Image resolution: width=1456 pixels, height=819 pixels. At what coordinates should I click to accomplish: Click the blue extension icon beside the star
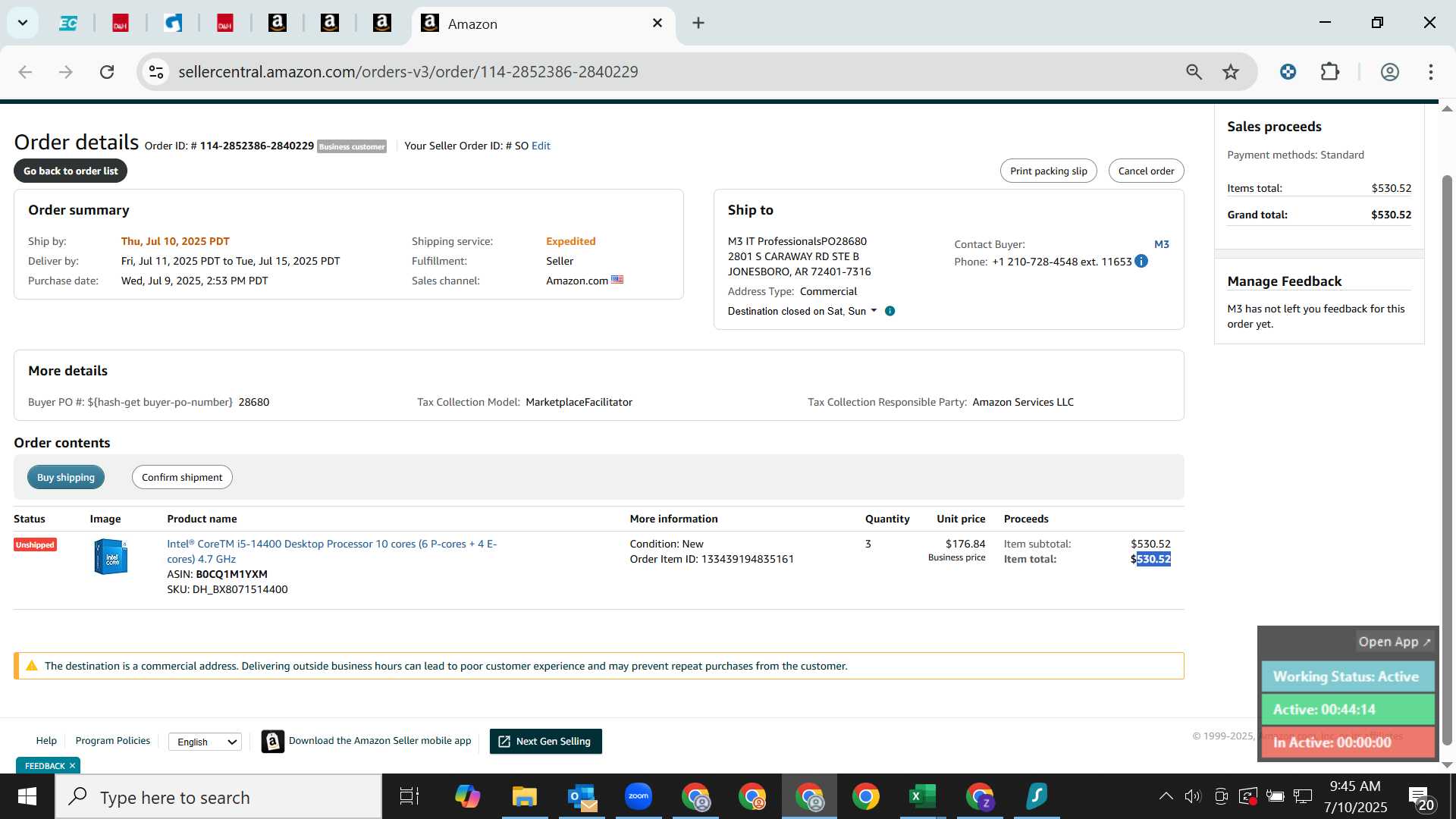(1288, 72)
